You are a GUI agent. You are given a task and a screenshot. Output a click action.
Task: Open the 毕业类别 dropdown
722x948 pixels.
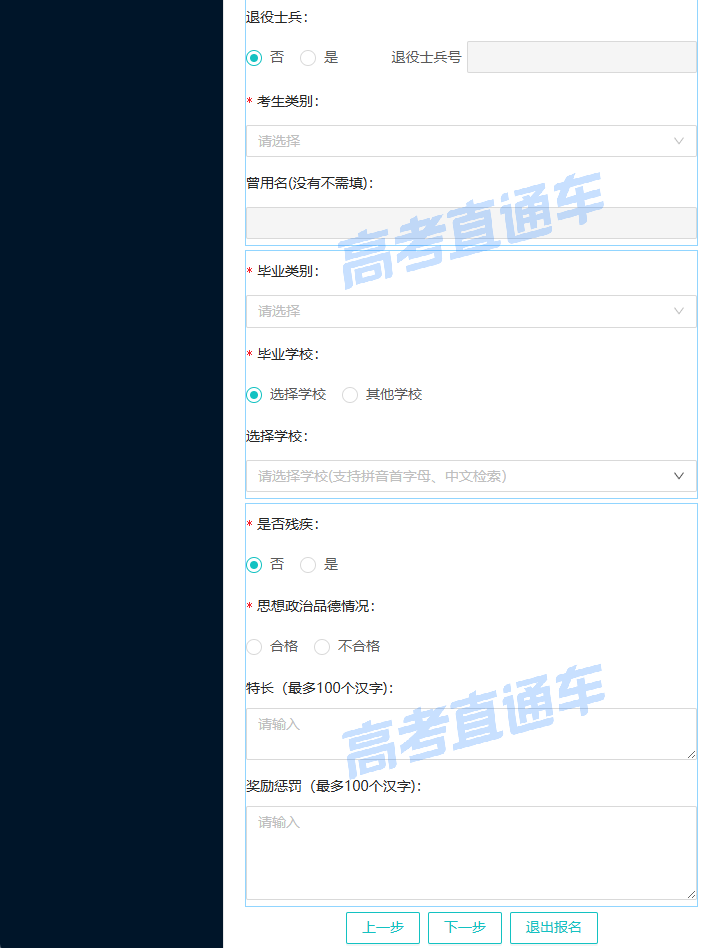click(x=471, y=311)
